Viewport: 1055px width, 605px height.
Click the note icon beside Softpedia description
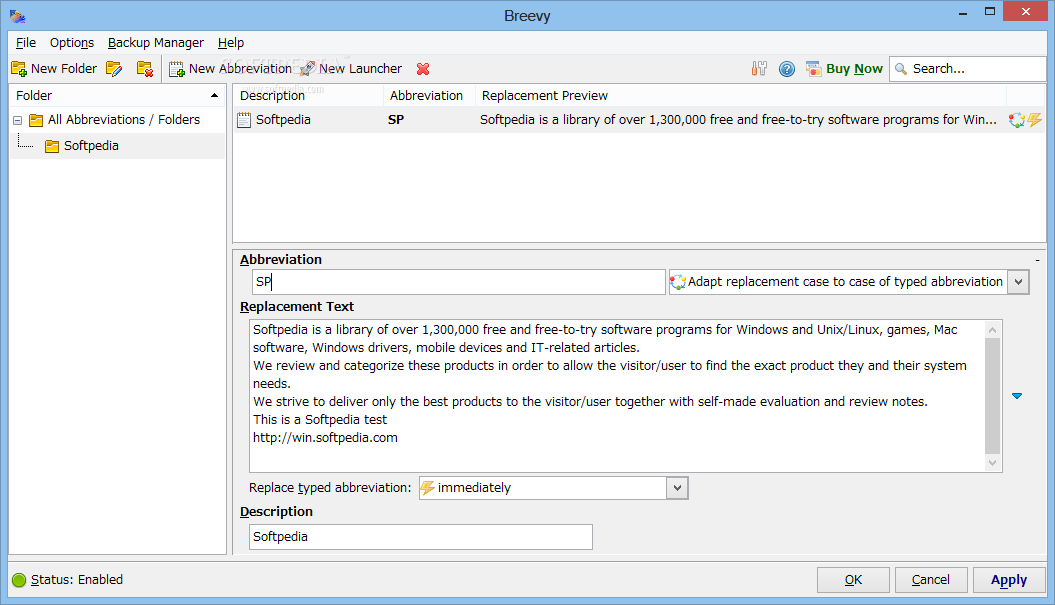tap(244, 120)
